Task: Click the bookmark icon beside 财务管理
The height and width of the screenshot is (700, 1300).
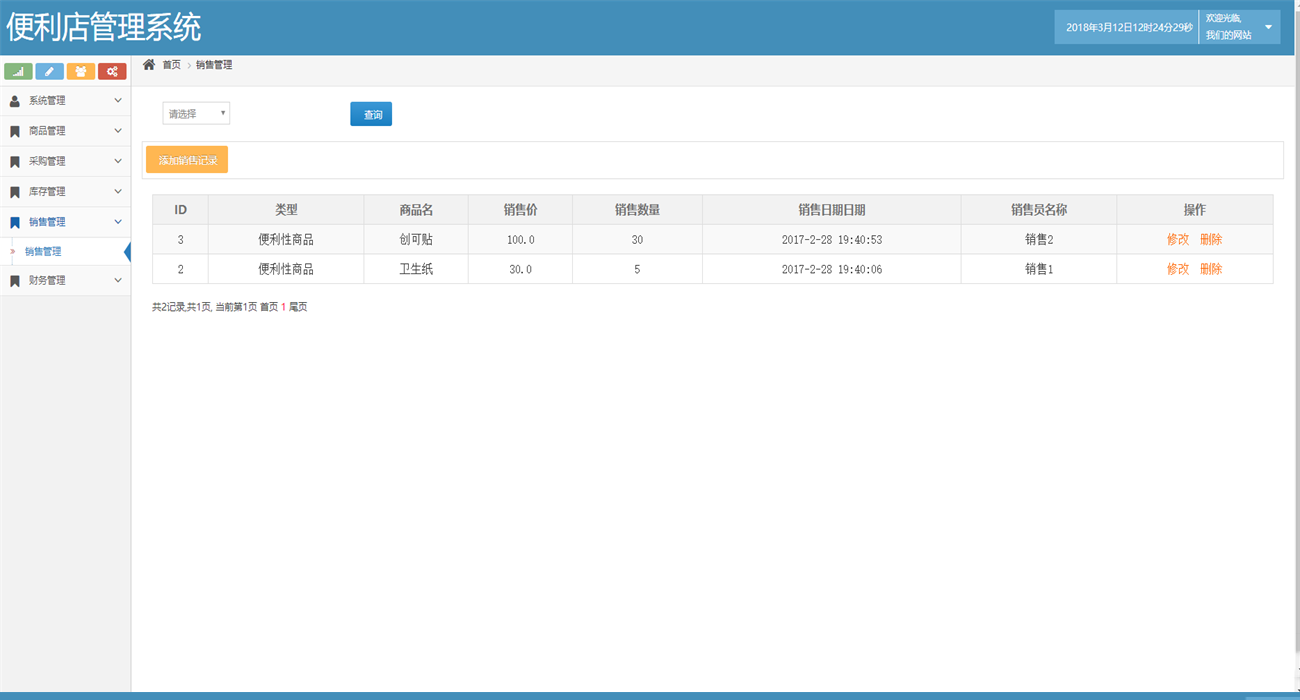Action: coord(15,281)
